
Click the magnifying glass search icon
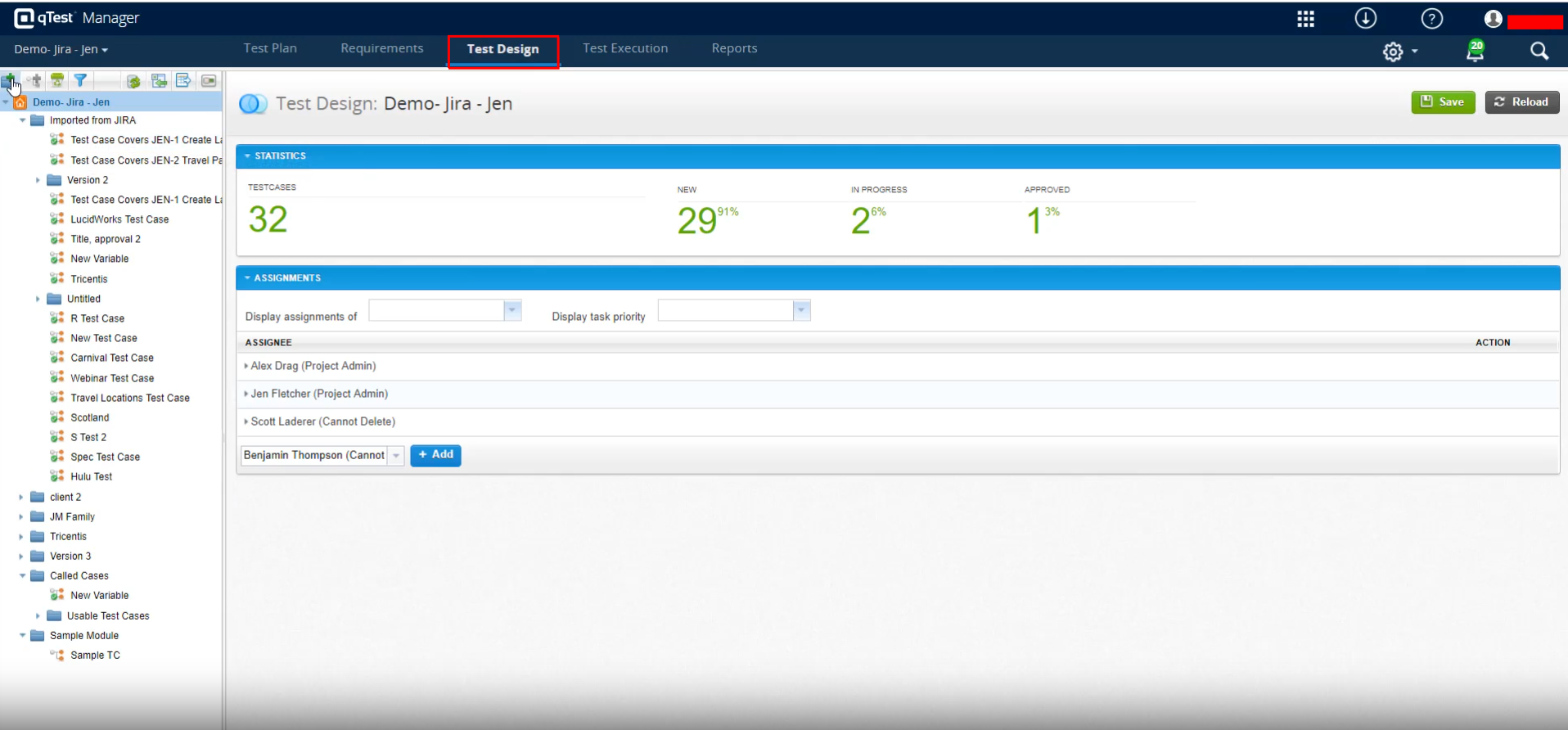[1539, 52]
